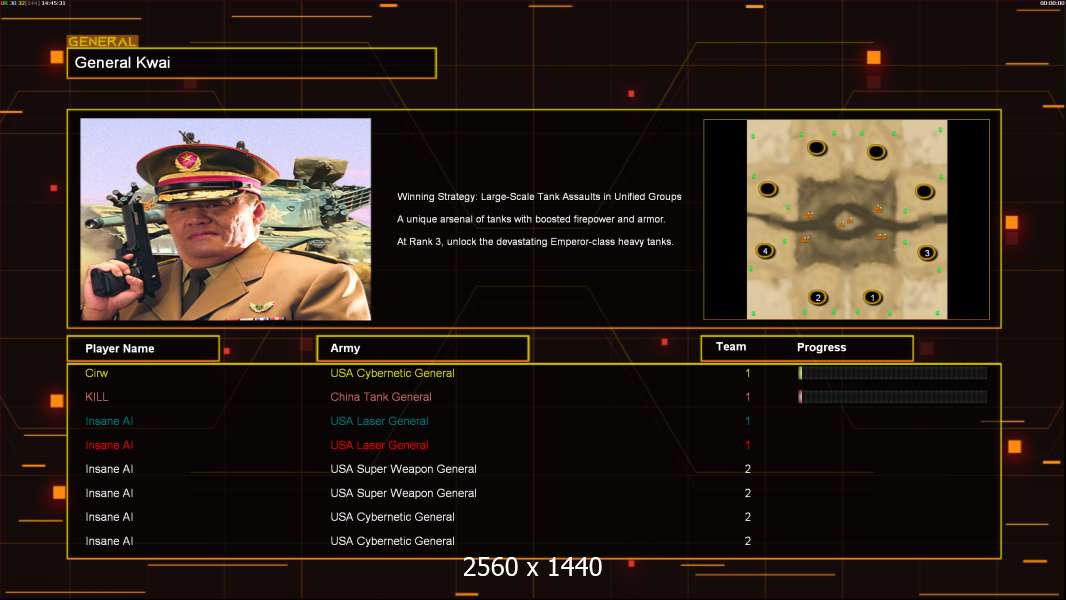
Task: Click KILL's loading progress bar
Action: [893, 396]
